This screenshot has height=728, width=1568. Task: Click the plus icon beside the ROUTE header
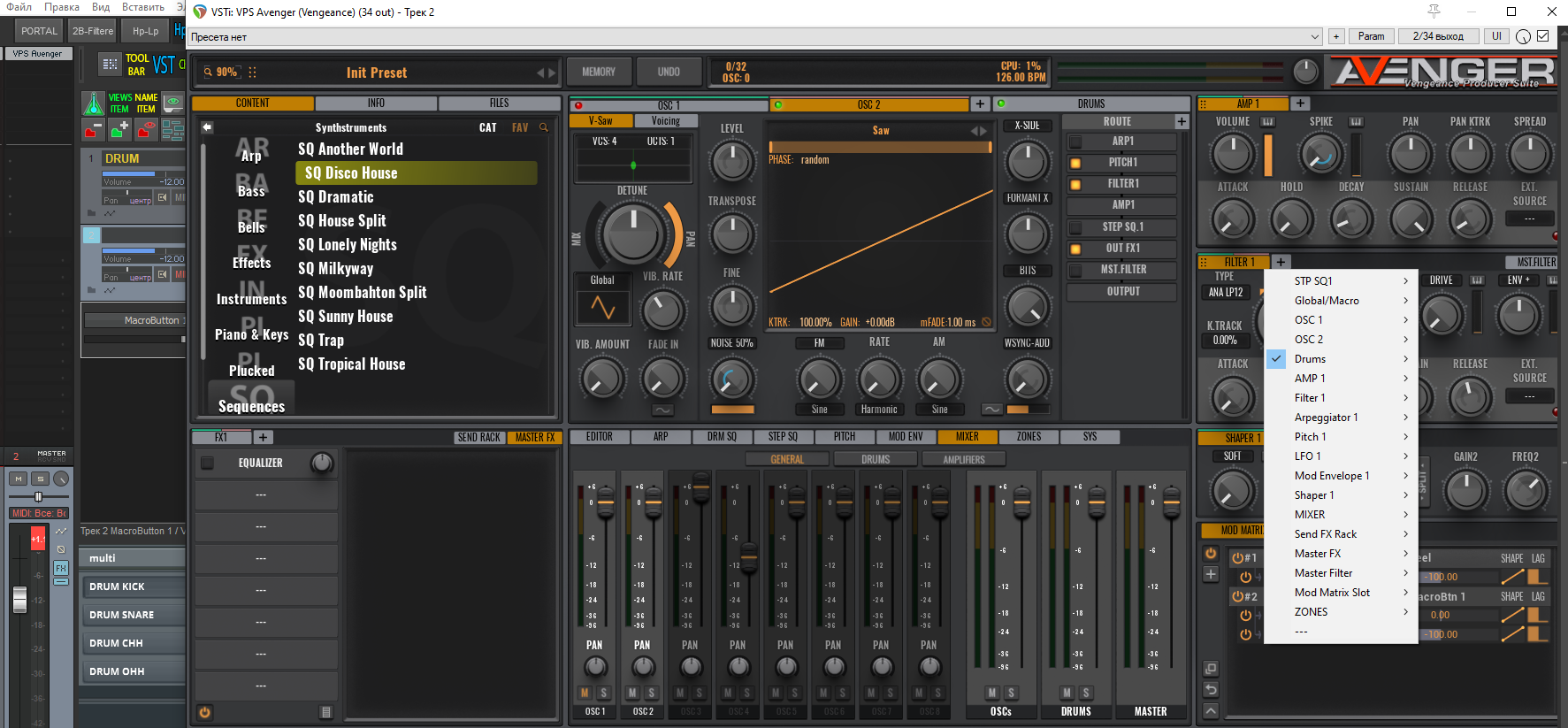tap(1182, 121)
